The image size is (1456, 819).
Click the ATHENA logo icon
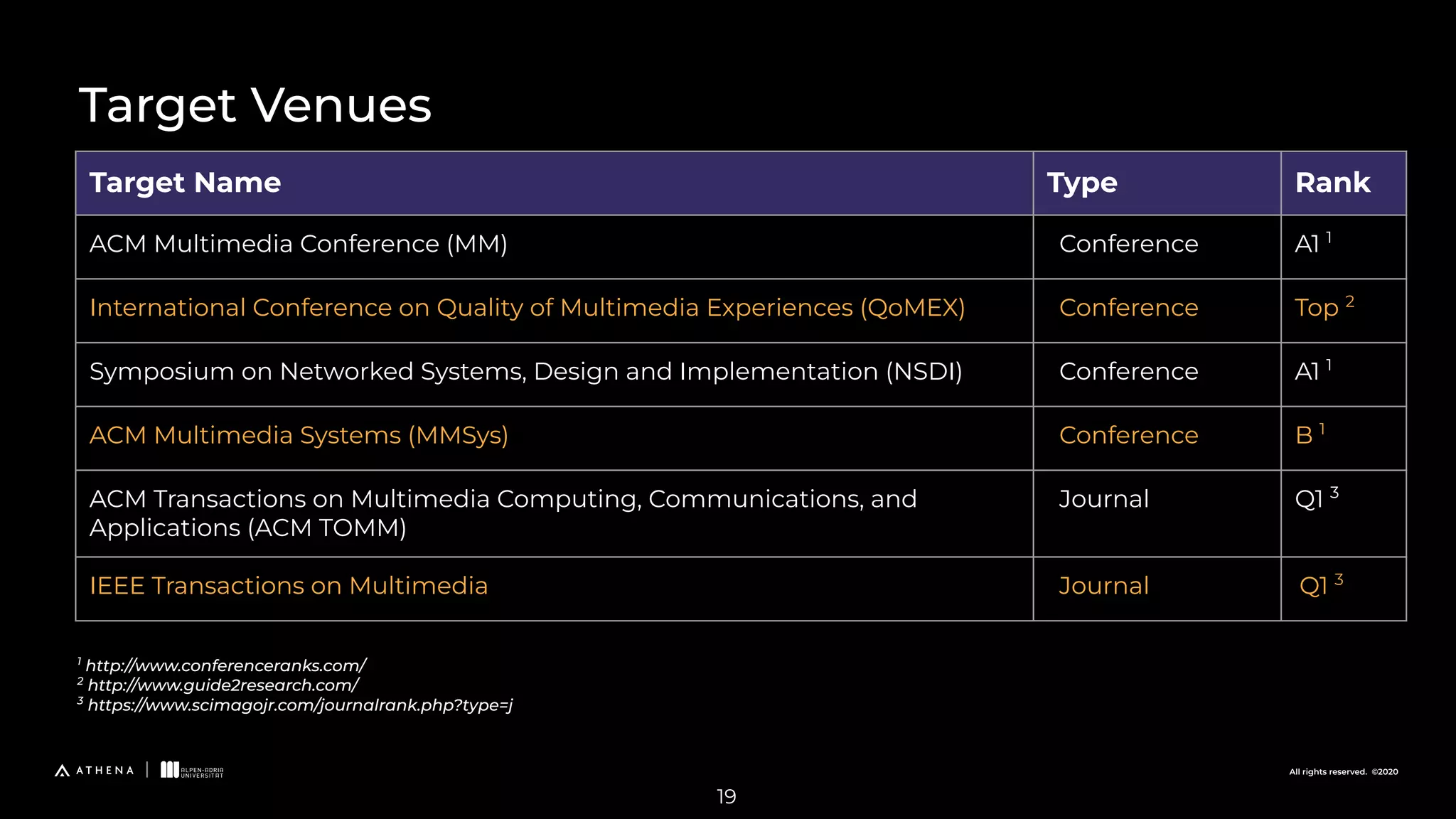tap(62, 771)
